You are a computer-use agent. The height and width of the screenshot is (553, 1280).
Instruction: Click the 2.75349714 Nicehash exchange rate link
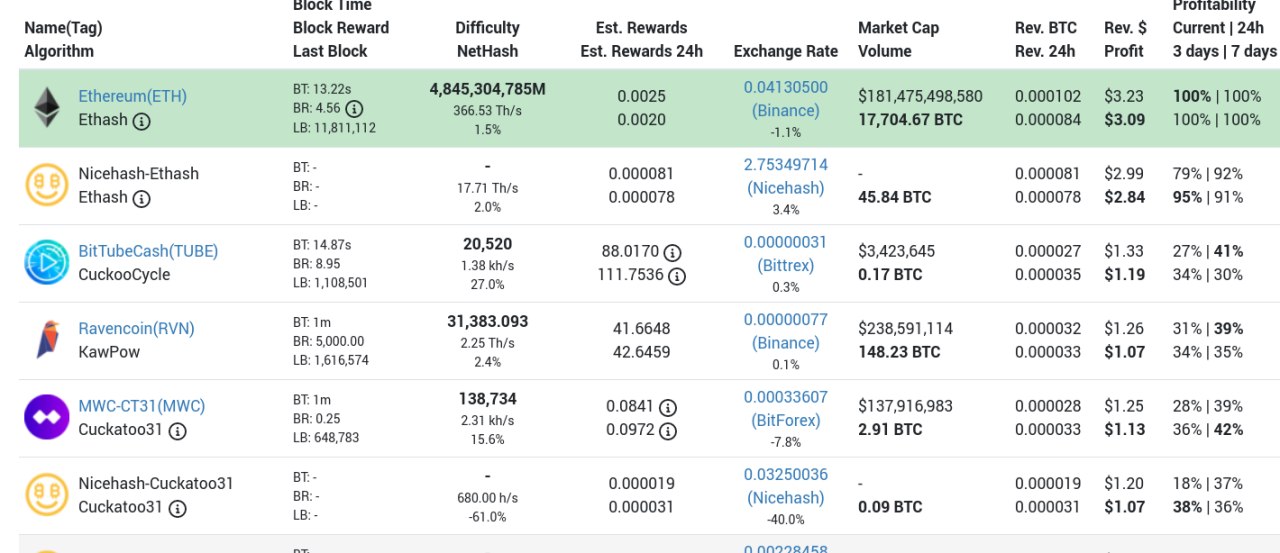click(x=786, y=176)
